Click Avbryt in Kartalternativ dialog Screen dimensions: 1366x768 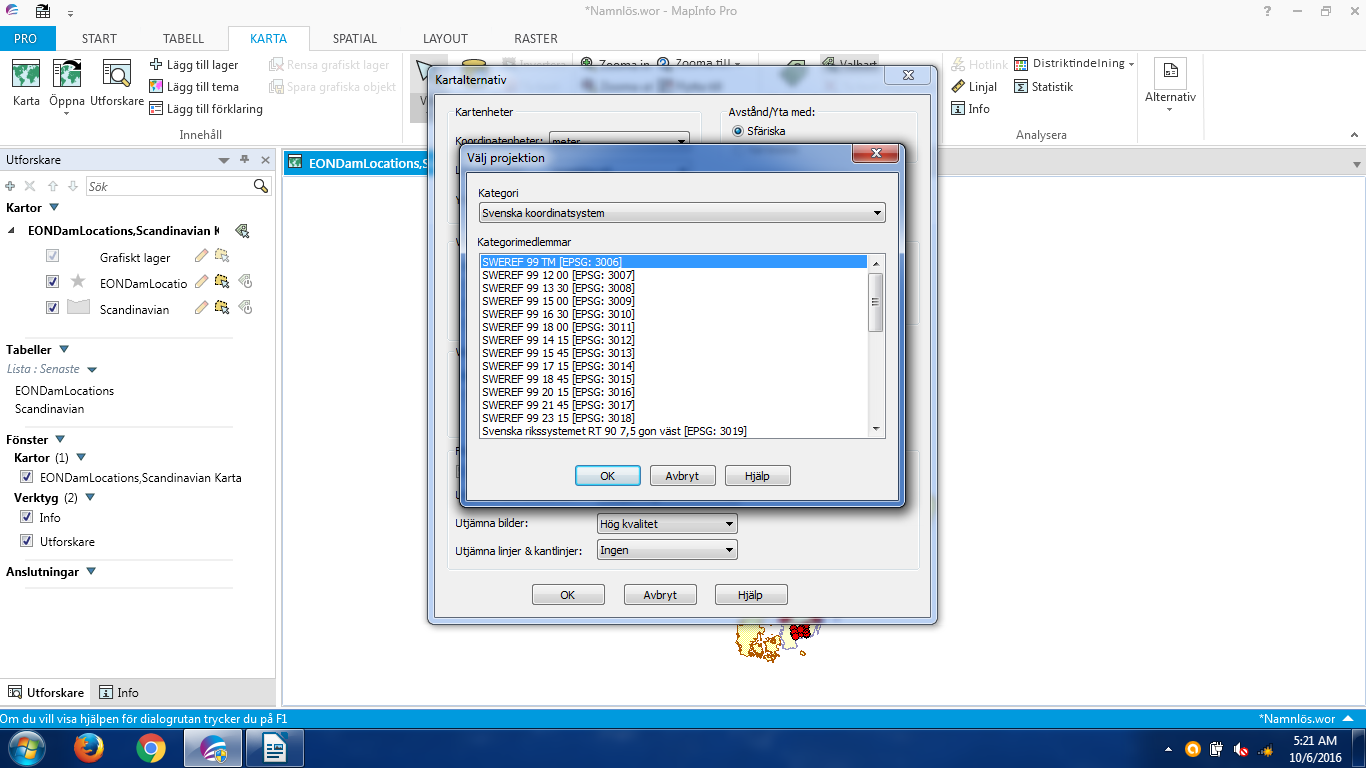[x=660, y=595]
